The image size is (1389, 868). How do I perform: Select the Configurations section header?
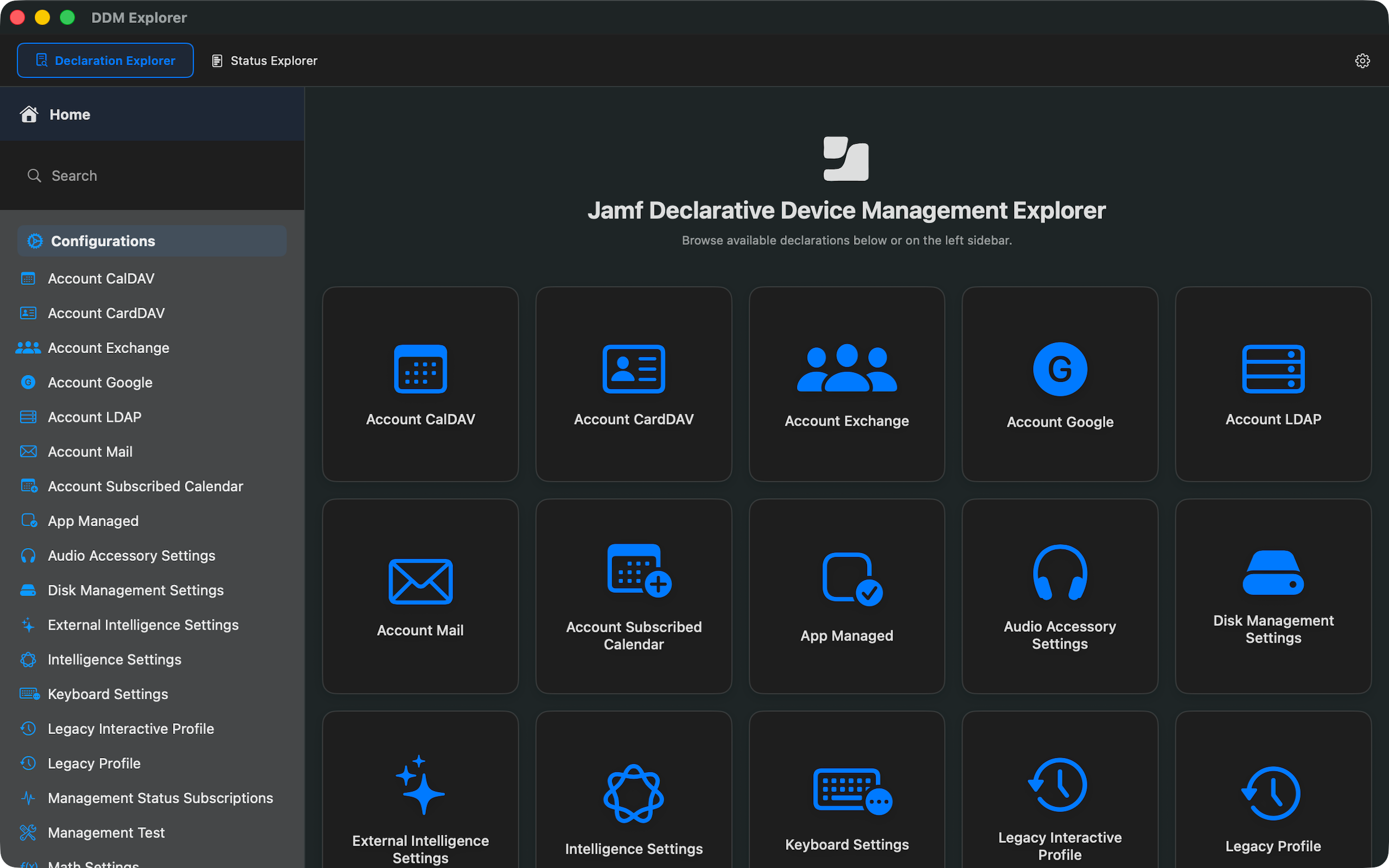tap(152, 241)
